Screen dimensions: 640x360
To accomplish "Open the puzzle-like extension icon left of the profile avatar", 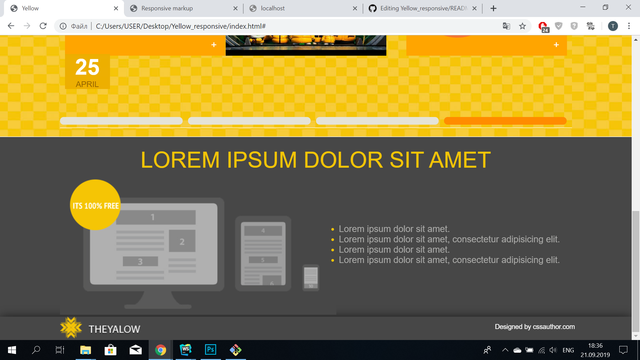I will coord(591,26).
